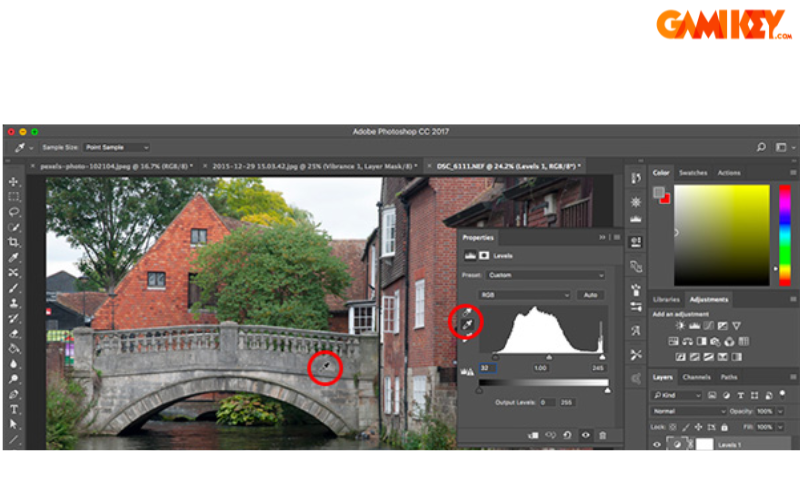Select the Dodge tool

click(x=14, y=379)
